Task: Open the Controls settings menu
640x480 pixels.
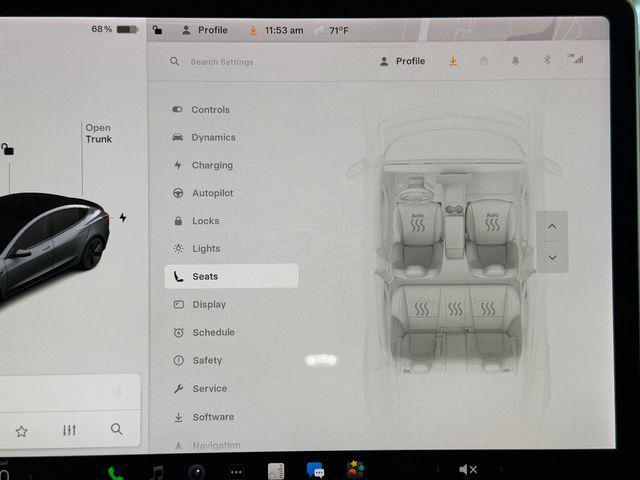Action: tap(210, 110)
